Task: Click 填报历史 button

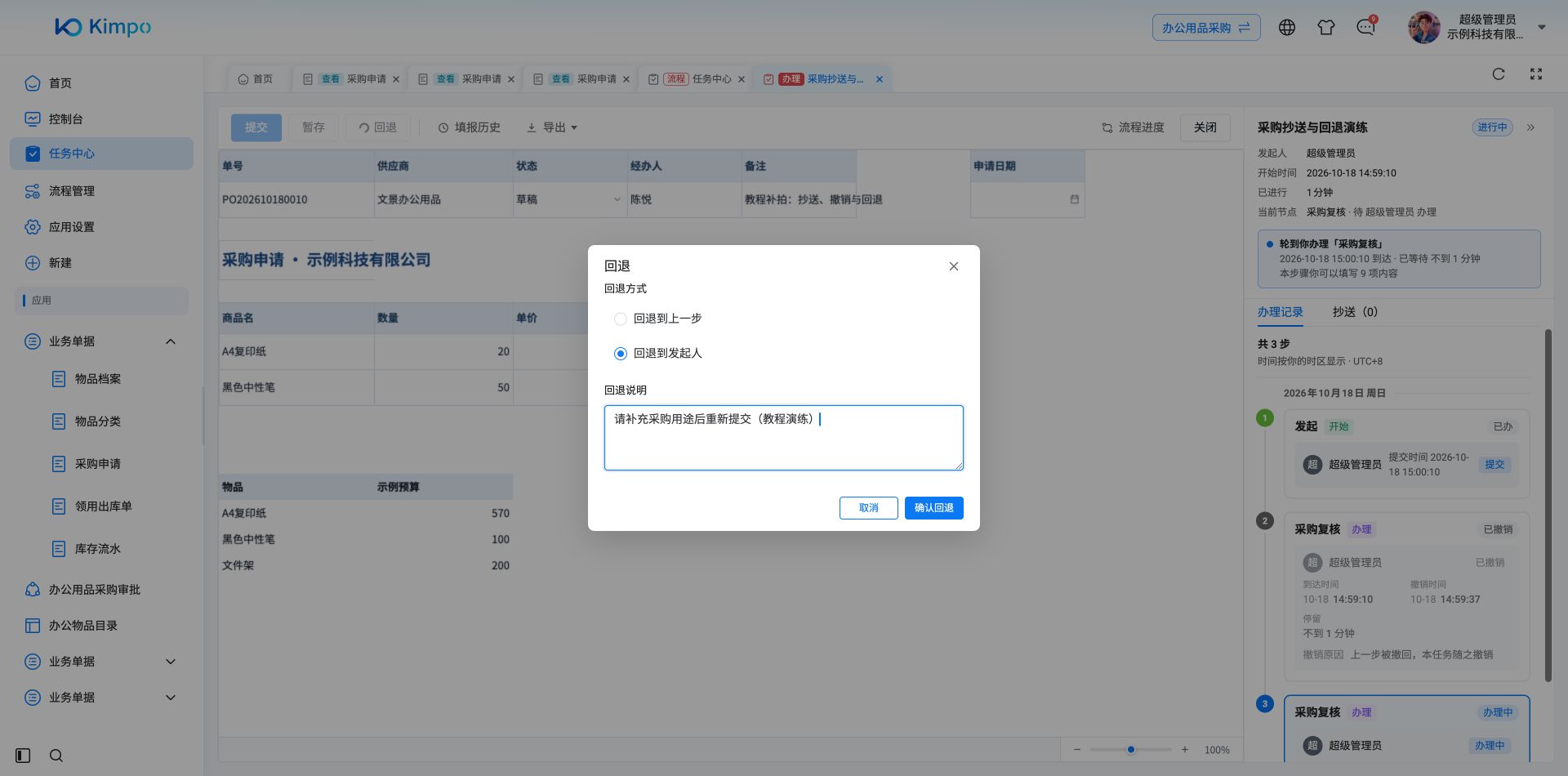Action: coord(469,127)
